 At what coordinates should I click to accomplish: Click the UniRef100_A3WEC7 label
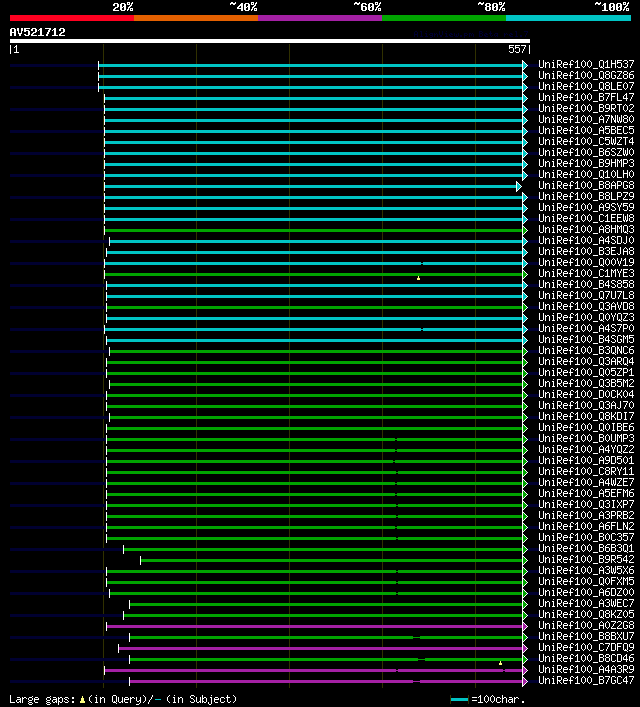coord(586,604)
